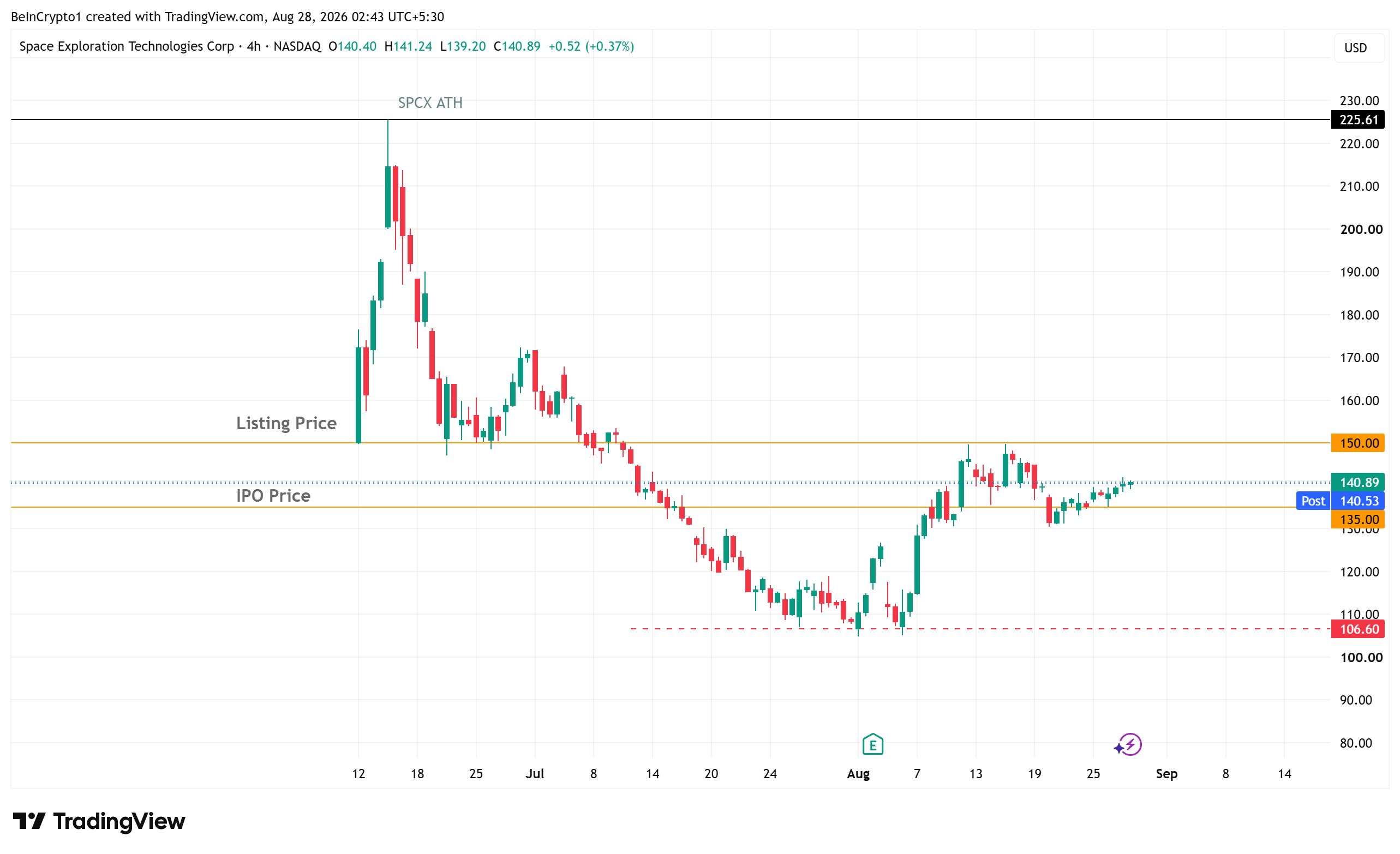This screenshot has height=854, width=1400.
Task: Click the Listing Price text annotation
Action: click(286, 423)
